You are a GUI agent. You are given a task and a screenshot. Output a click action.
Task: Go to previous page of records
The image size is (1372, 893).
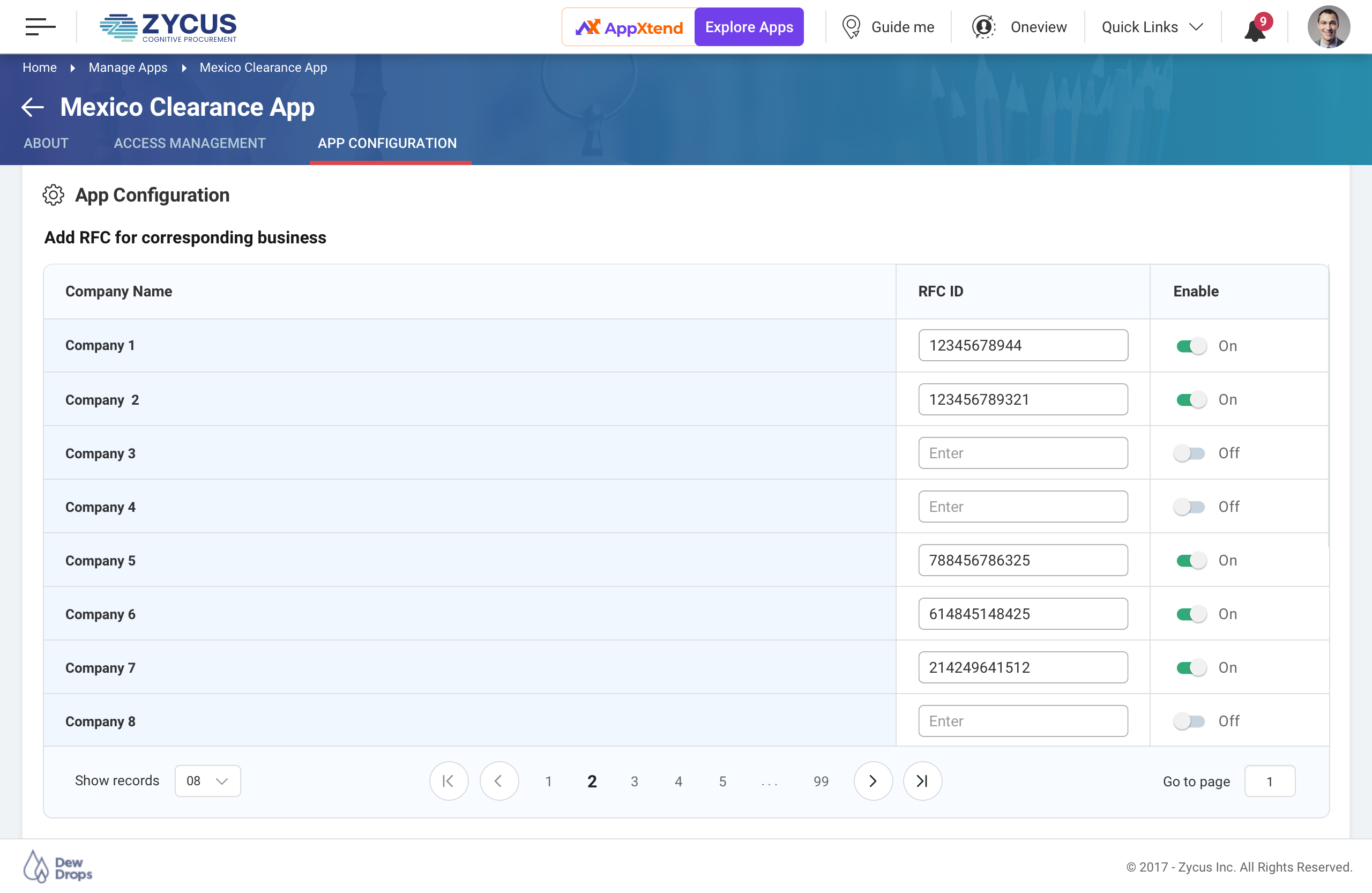(499, 781)
